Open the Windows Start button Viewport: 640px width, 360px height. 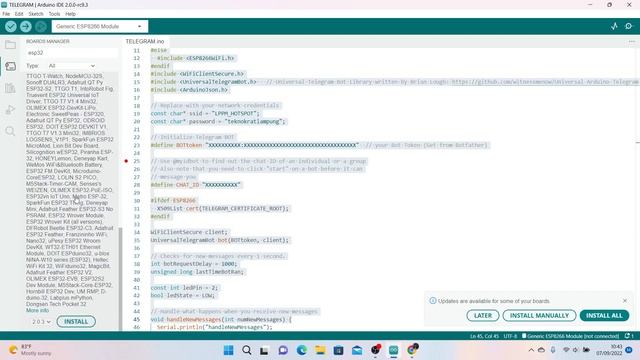(229, 350)
